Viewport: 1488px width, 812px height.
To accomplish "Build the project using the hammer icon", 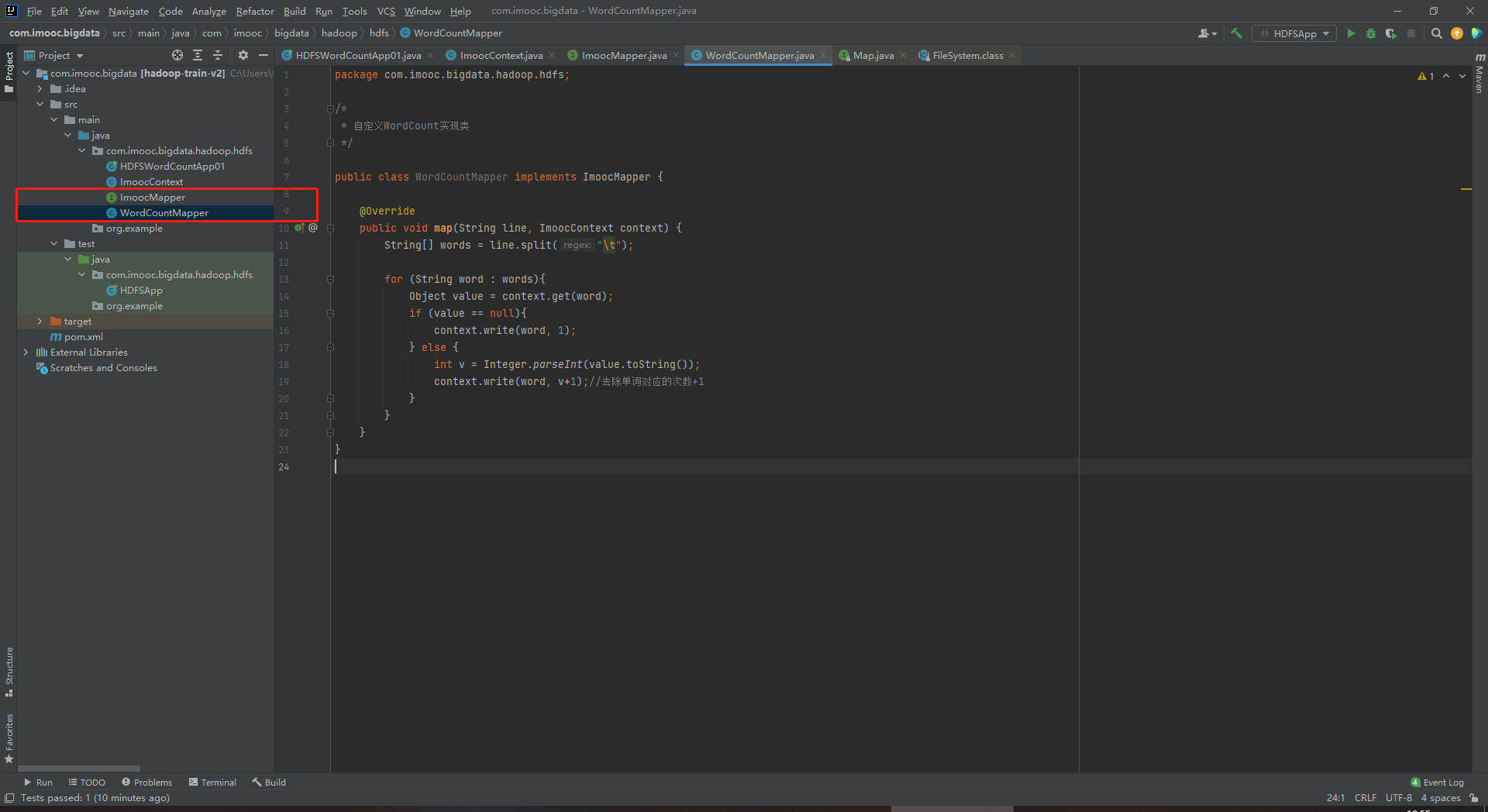I will [1236, 33].
